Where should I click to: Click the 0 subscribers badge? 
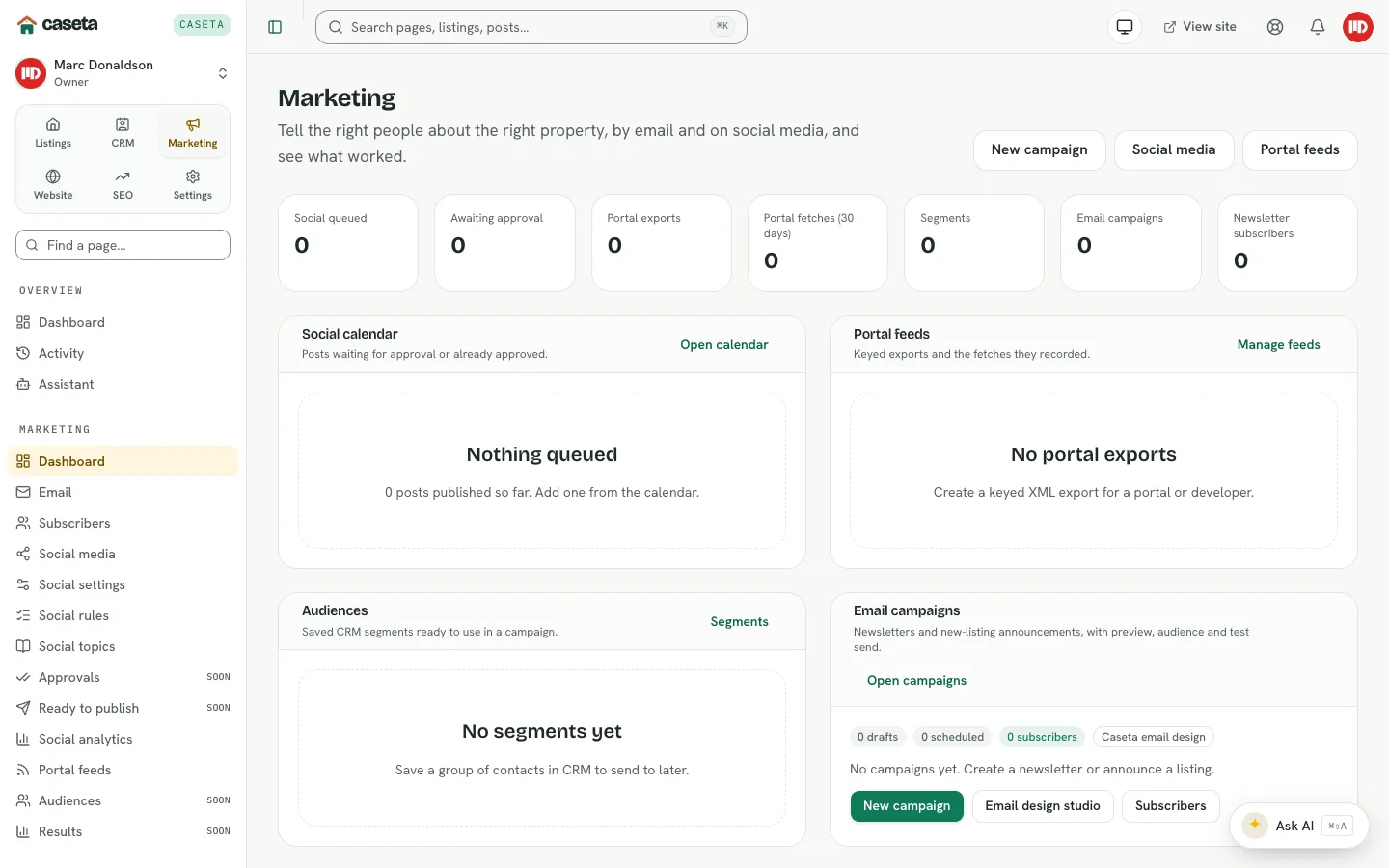coord(1042,737)
